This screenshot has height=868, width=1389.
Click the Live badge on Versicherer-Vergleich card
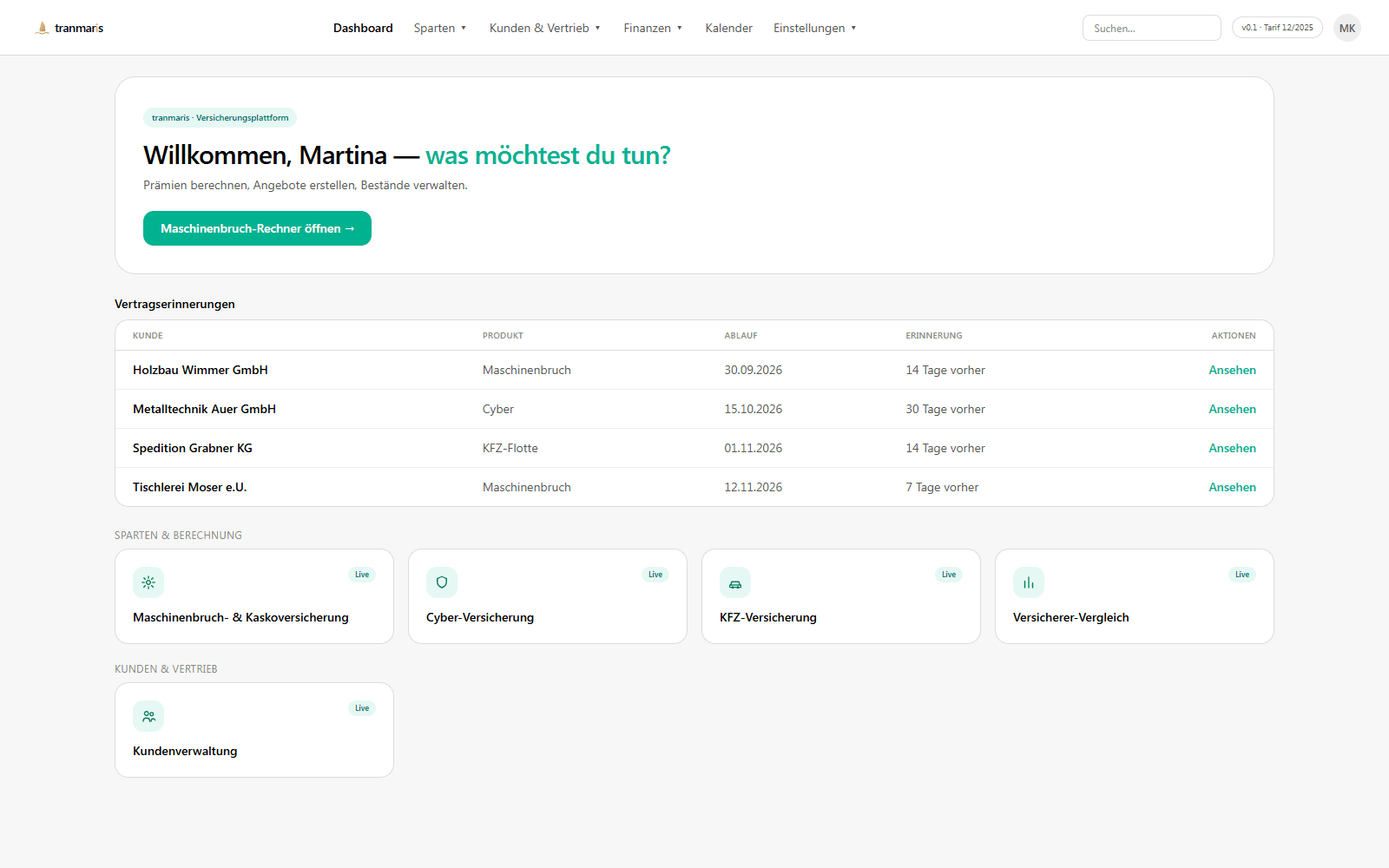(x=1242, y=575)
